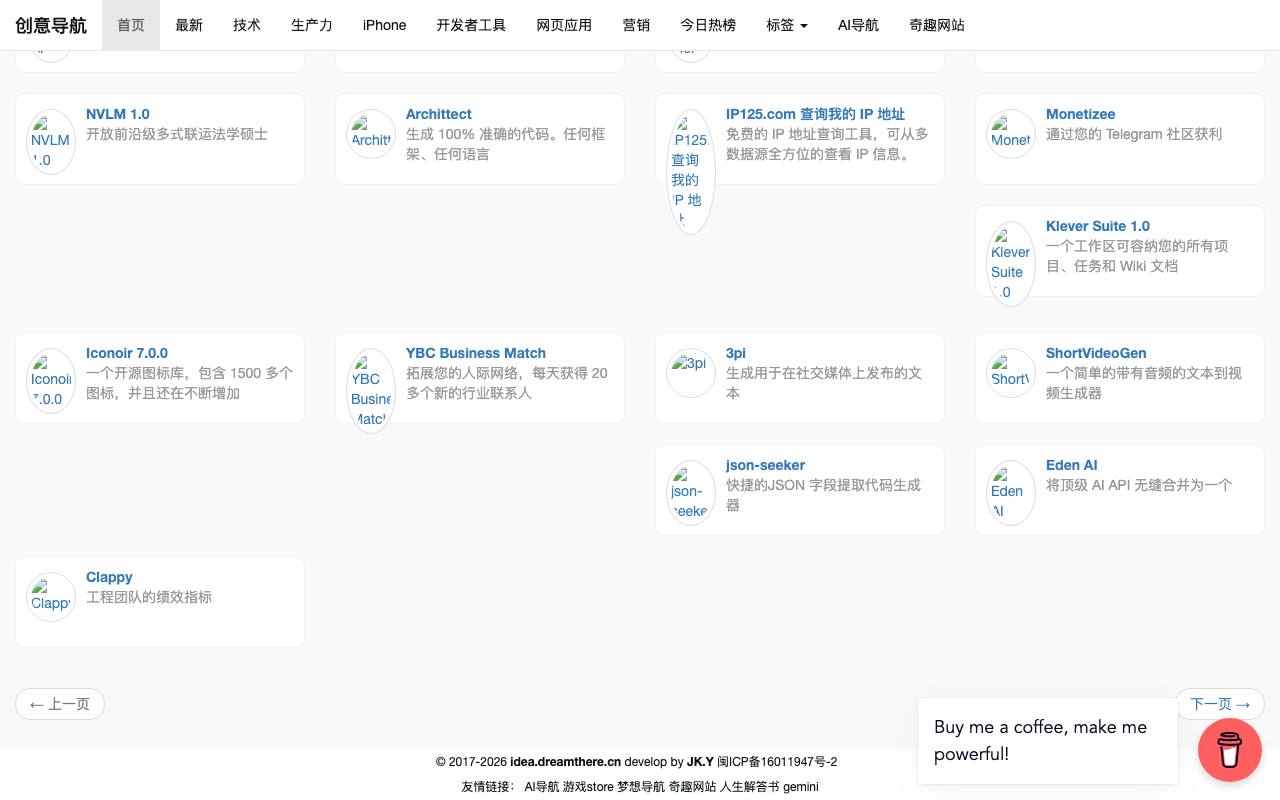Go to previous page with 上一页
1280x800 pixels.
(x=60, y=704)
